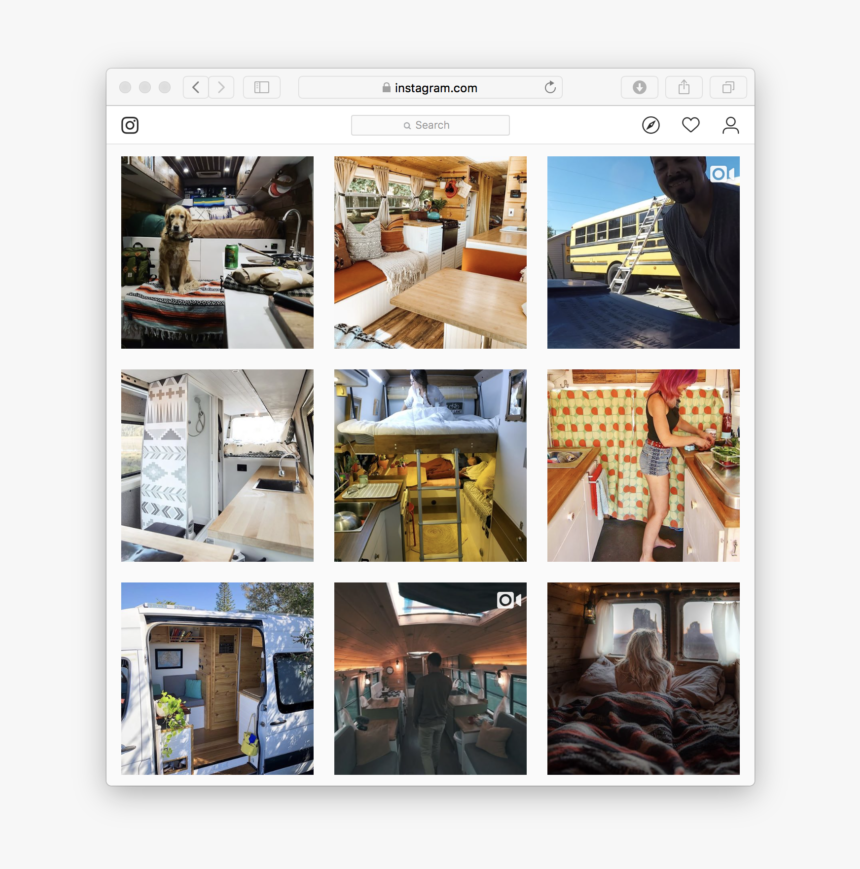The width and height of the screenshot is (860, 869).
Task: Click the Safari share icon
Action: point(684,88)
